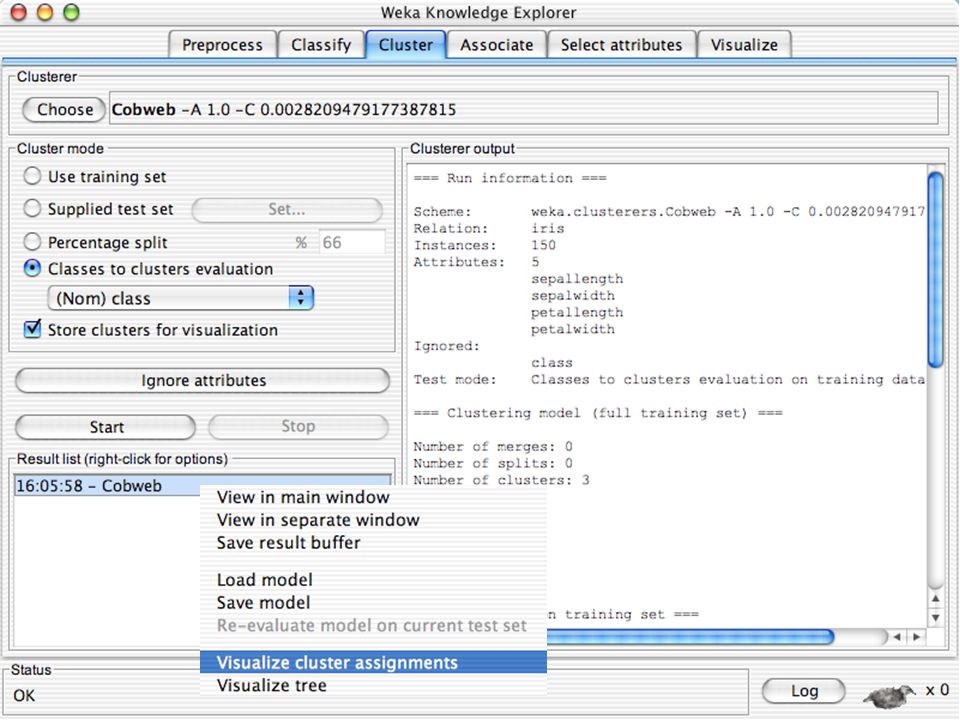Choose Visualize tree from context menu
Screen dimensions: 960x720
[x=373, y=685]
